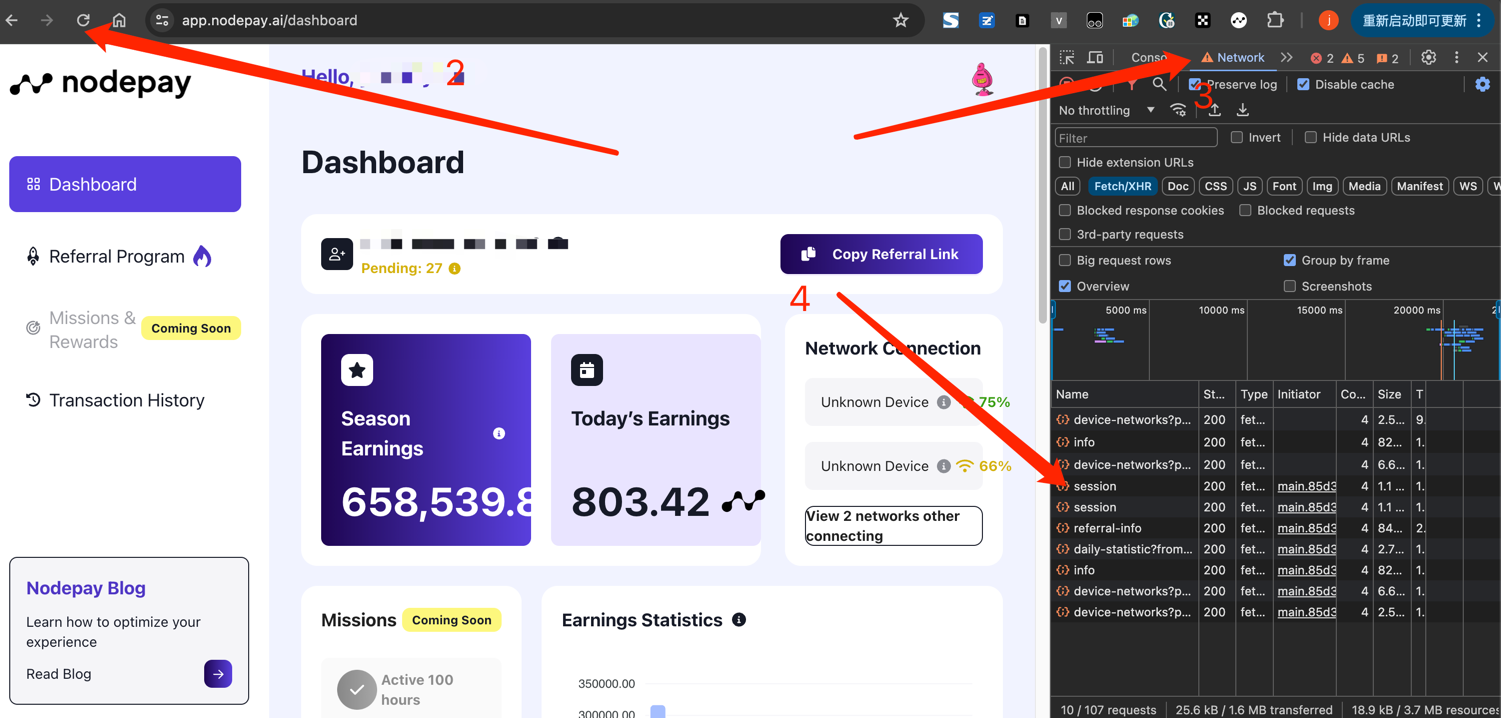Click the profile avatar in dashboard header
Screen dimensions: 1501x718
point(983,79)
